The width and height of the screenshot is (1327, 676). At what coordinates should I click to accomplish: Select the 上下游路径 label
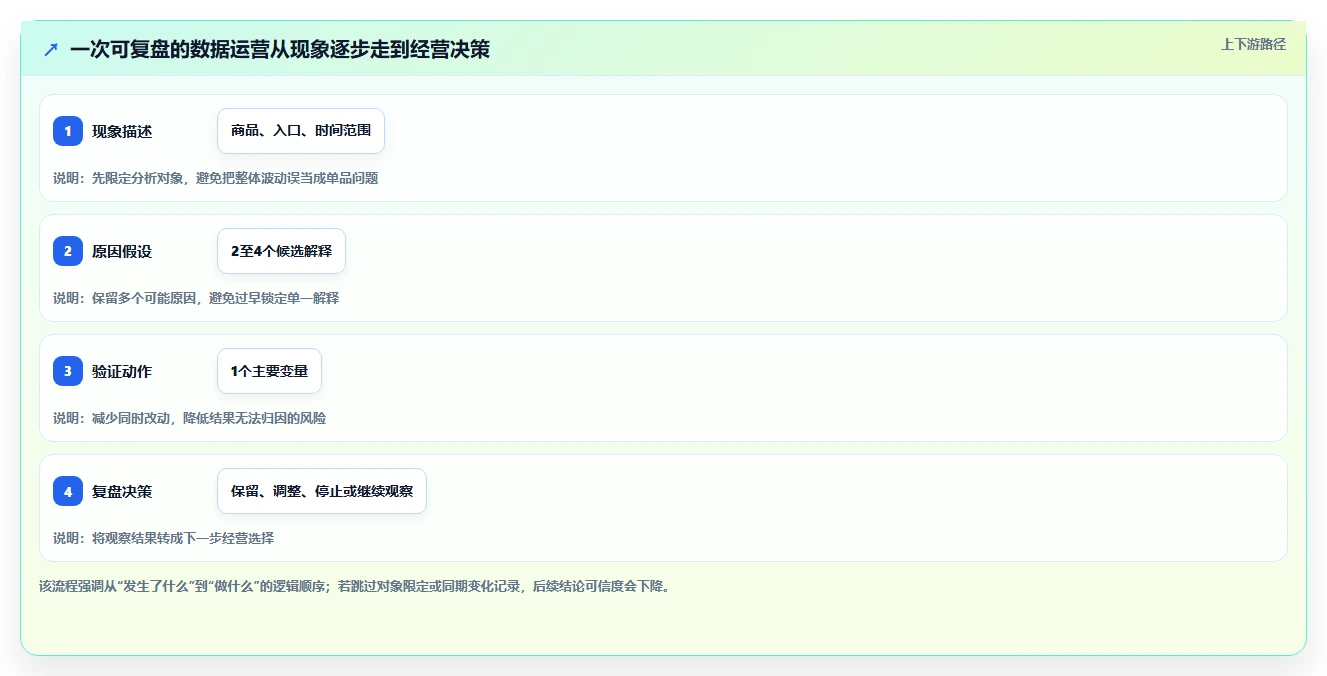(1253, 44)
